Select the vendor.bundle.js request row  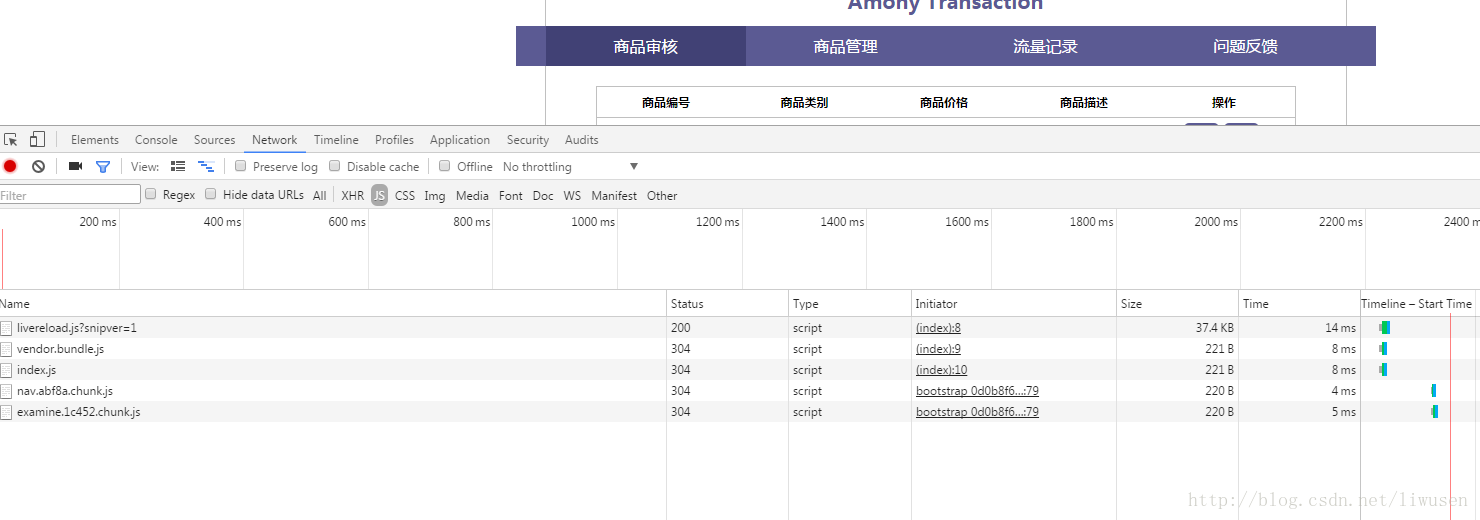740,349
